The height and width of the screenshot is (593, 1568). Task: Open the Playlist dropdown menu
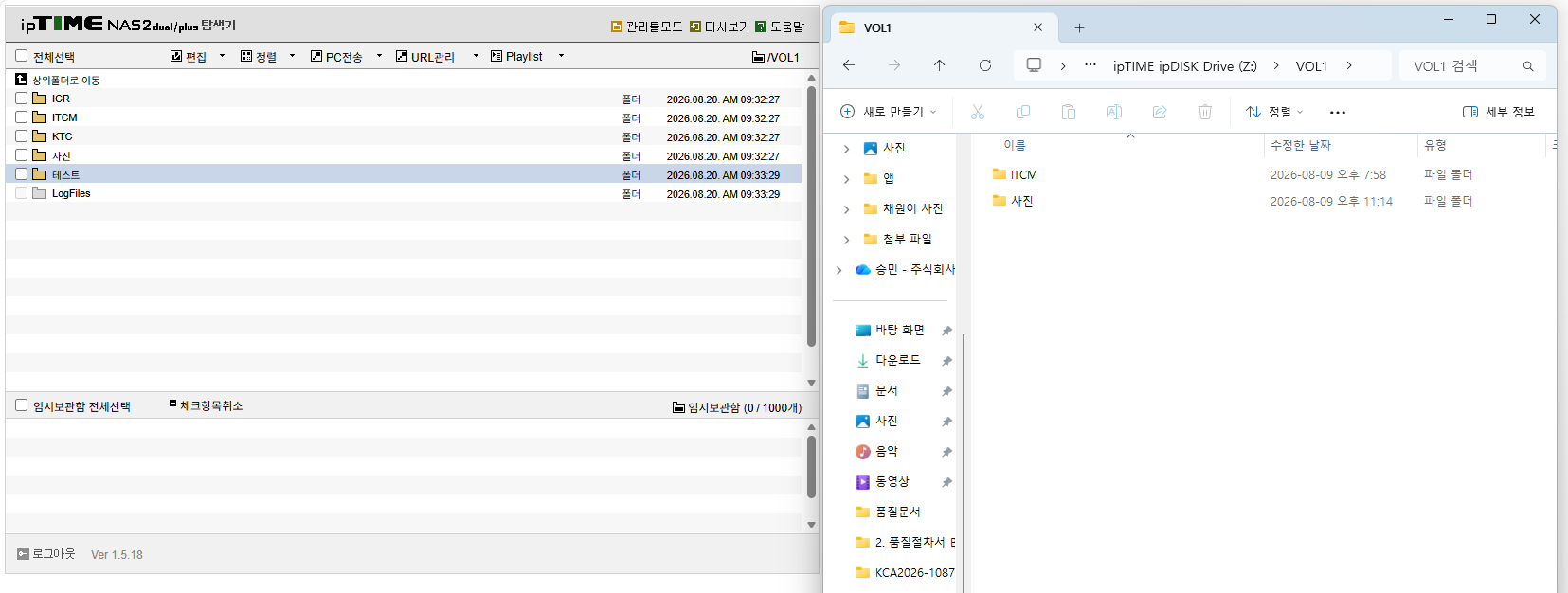click(x=528, y=57)
